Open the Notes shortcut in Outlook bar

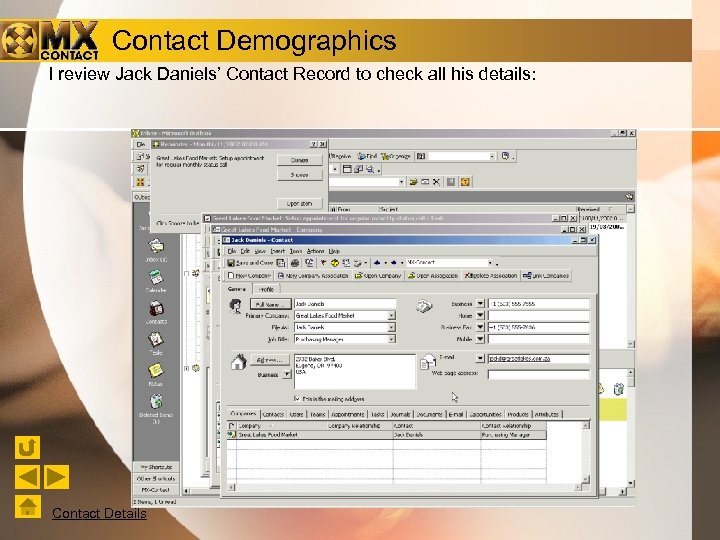tap(156, 374)
